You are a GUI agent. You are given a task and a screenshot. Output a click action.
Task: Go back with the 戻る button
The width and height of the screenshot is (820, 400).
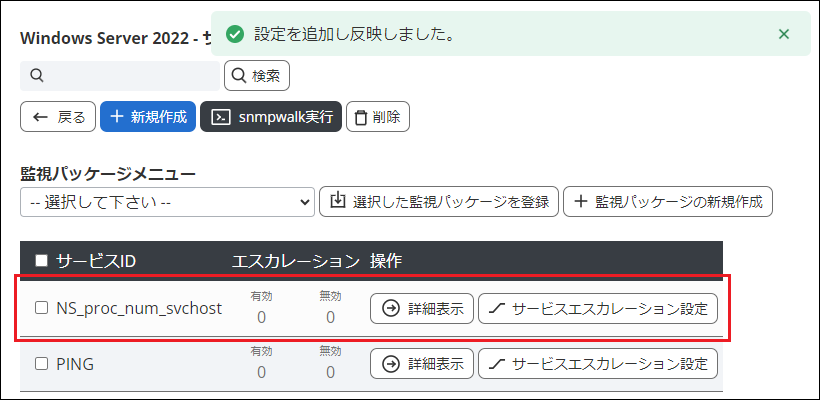click(59, 116)
